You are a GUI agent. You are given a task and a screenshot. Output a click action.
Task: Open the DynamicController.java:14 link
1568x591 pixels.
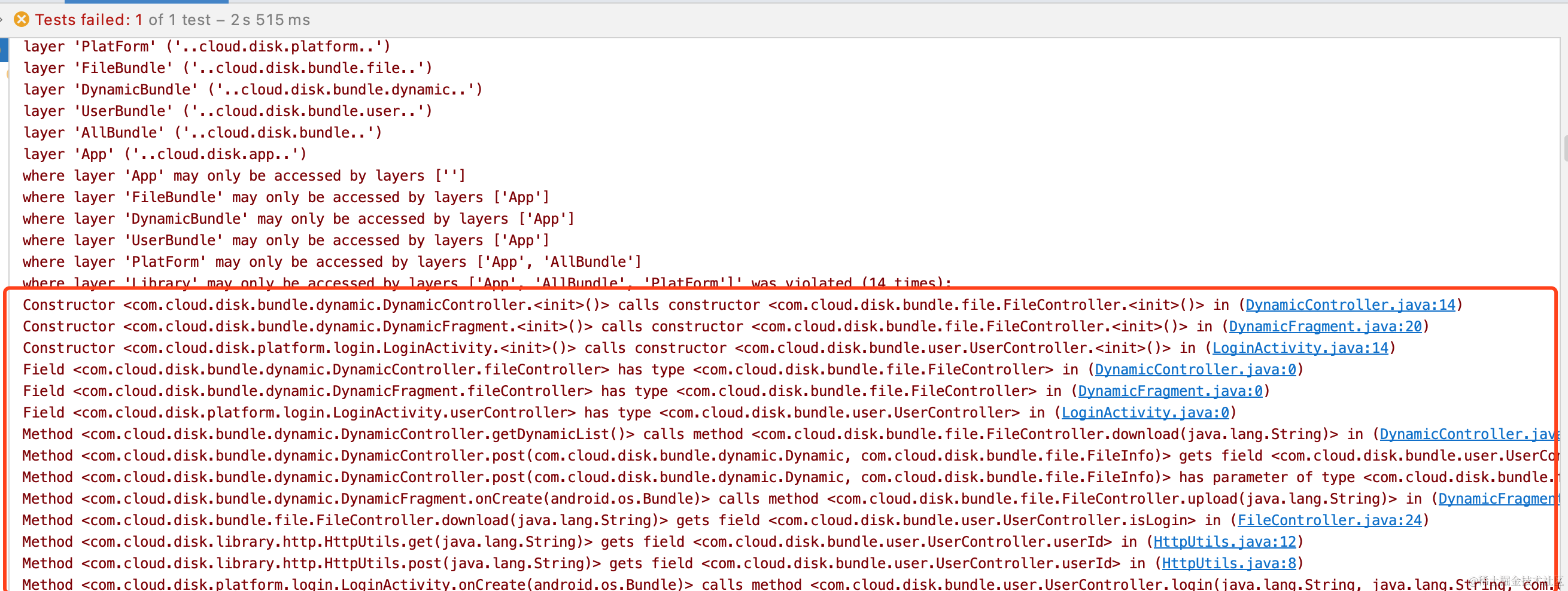(x=1350, y=305)
